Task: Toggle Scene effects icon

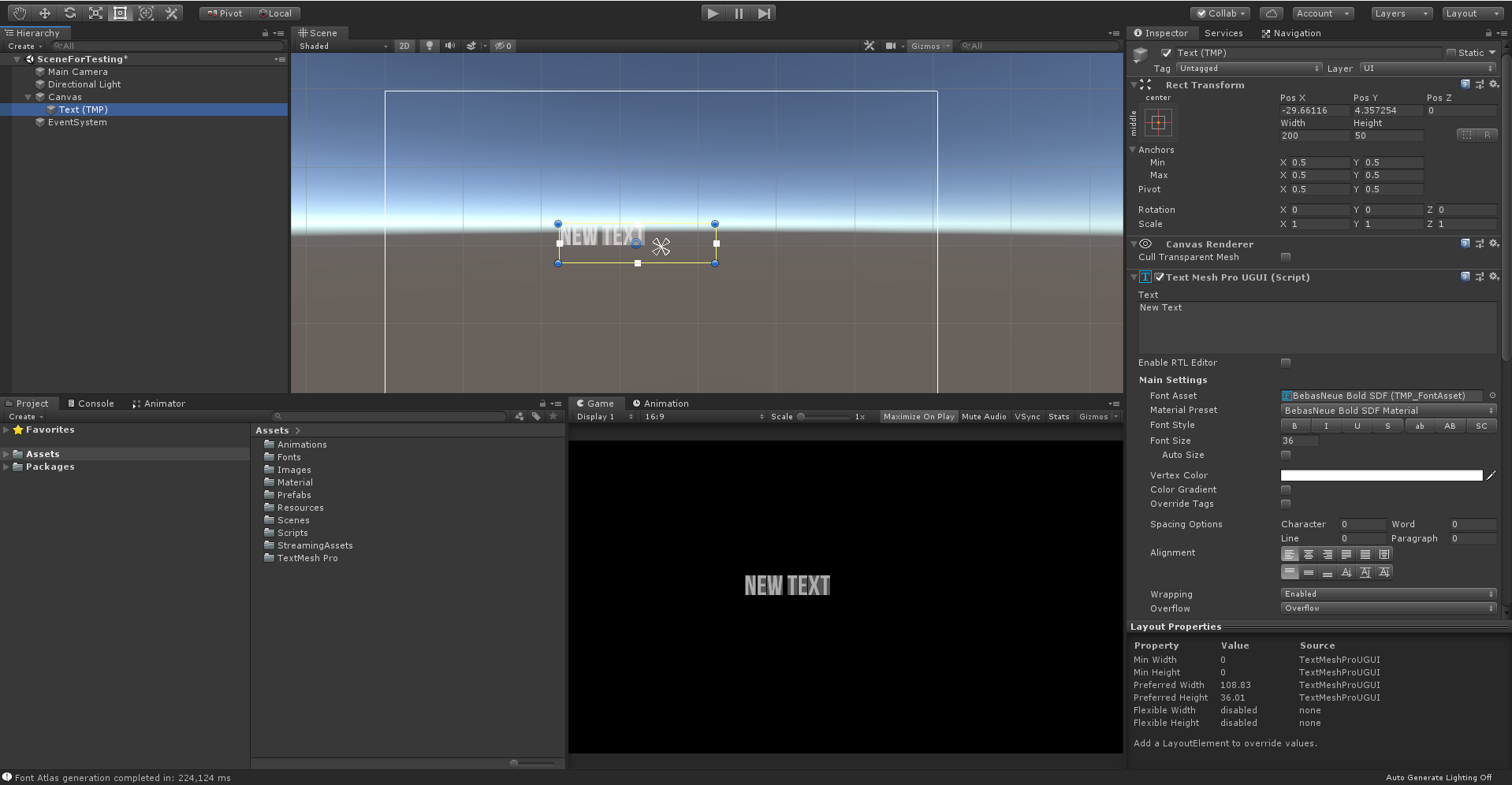Action: [471, 46]
